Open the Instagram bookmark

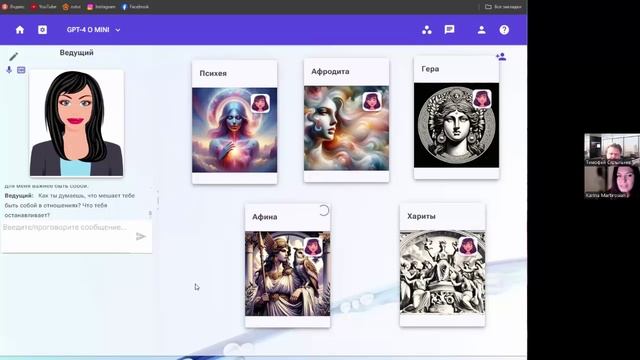coord(101,7)
